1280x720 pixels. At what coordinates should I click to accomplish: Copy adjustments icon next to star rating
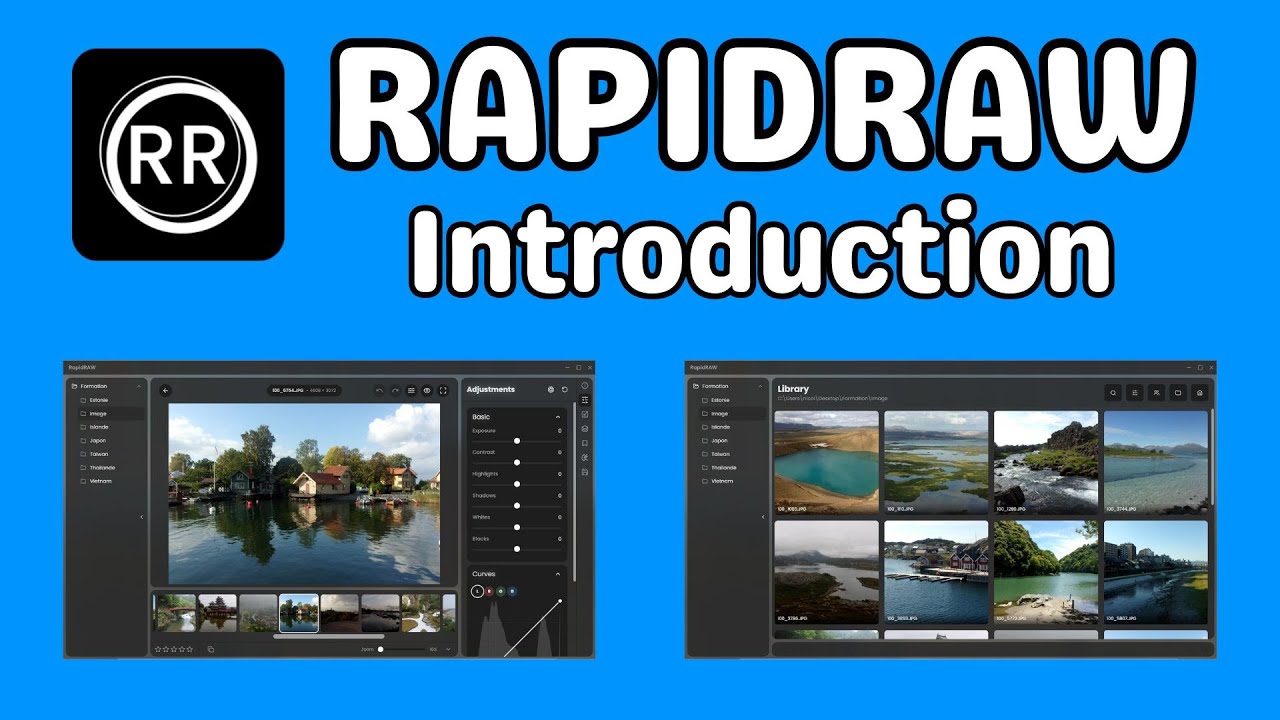(211, 649)
